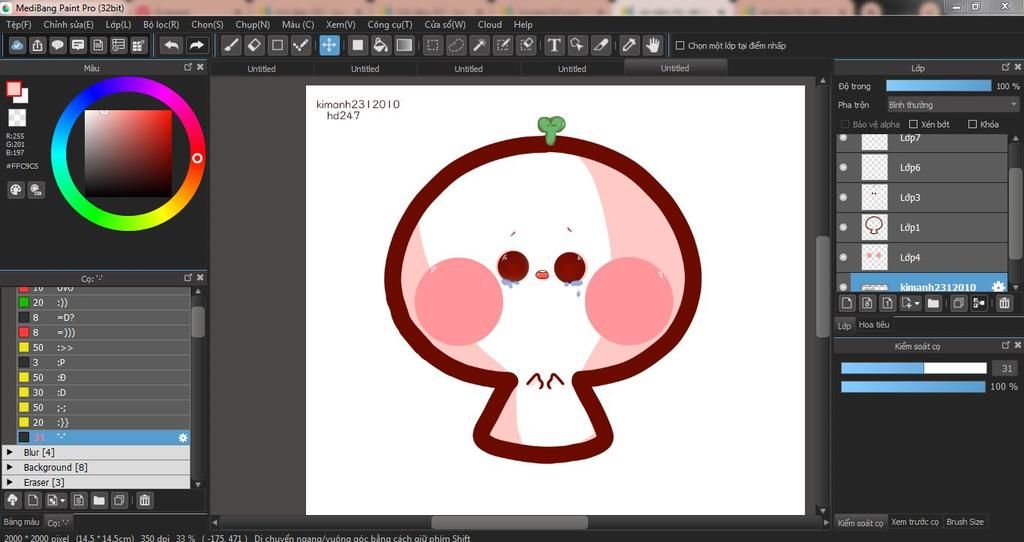1024x542 pixels.
Task: Select the ':P' brush row
Action: click(103, 362)
